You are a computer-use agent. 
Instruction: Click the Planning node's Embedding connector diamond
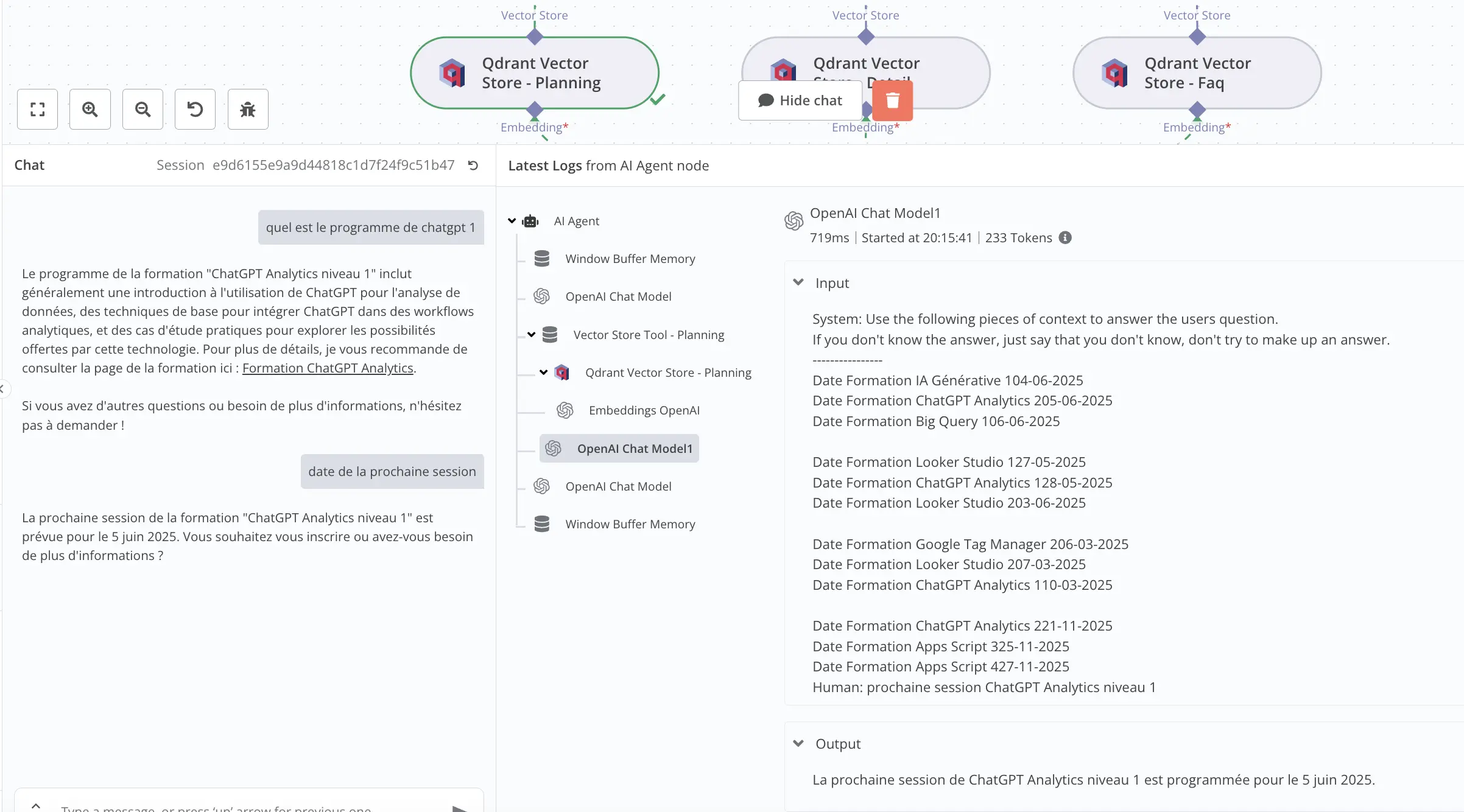click(x=535, y=110)
